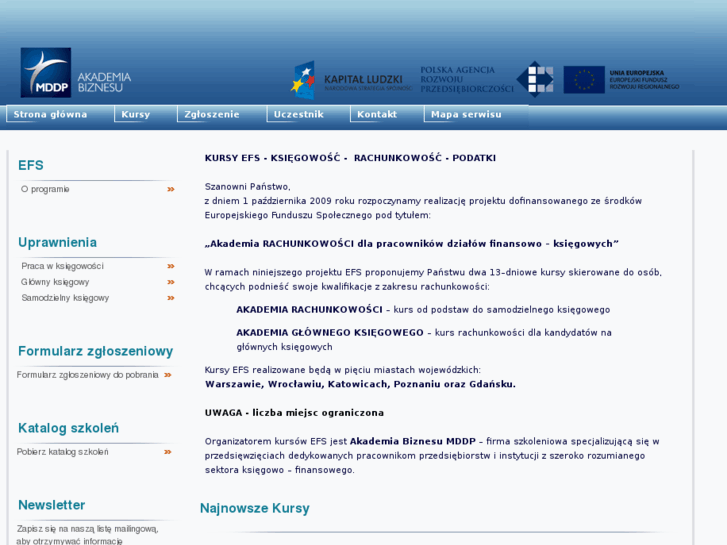
Task: Click the MDDP Akademia Biznesu logo
Action: tap(76, 72)
